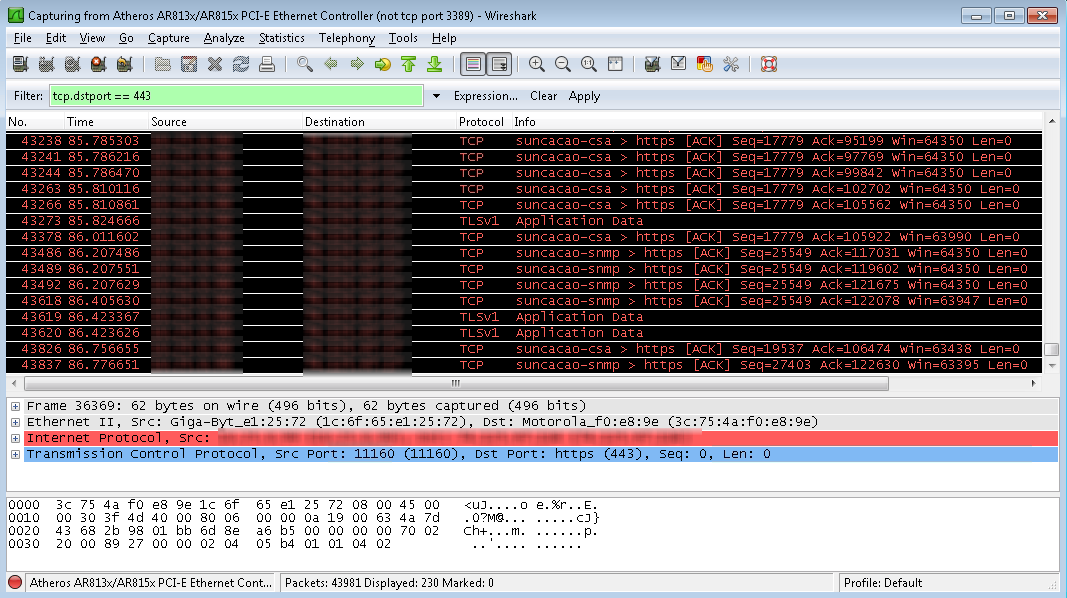
Task: Open the Telephony menu
Action: click(347, 38)
